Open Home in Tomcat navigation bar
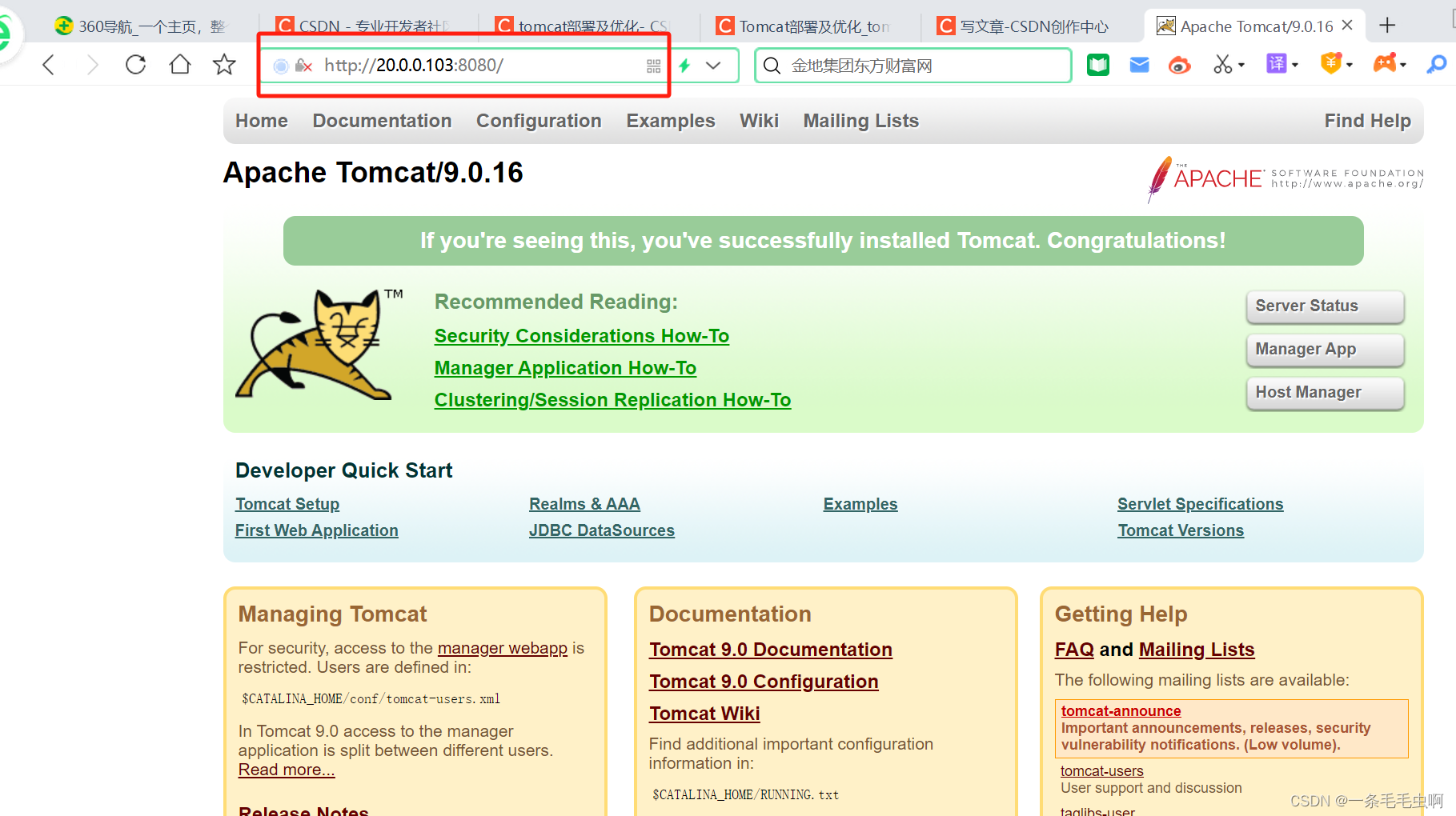 (x=262, y=121)
